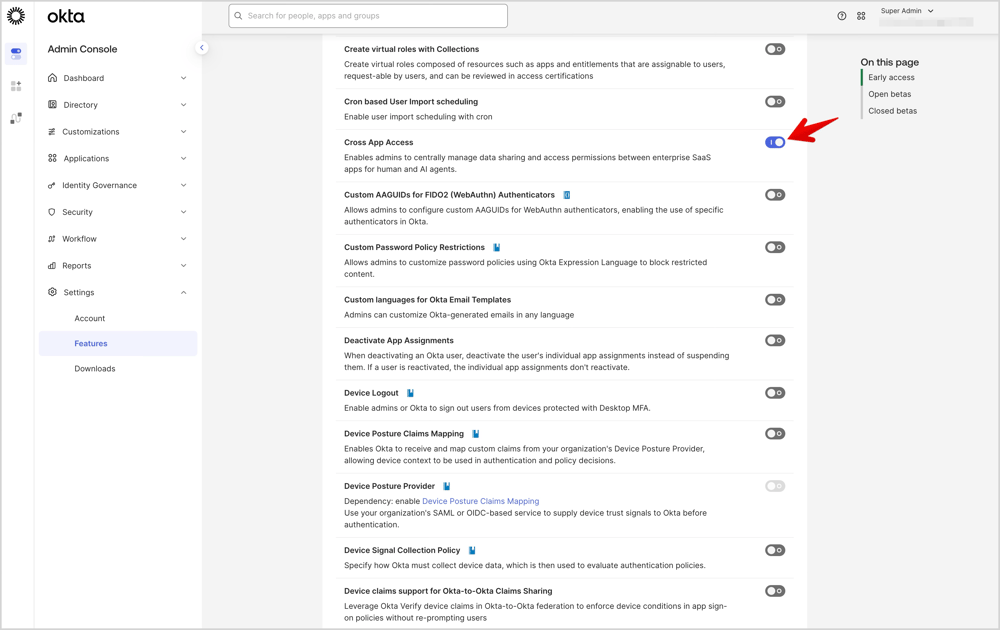Open the apps grid icon in header
Screen dimensions: 1000x630
tap(861, 16)
